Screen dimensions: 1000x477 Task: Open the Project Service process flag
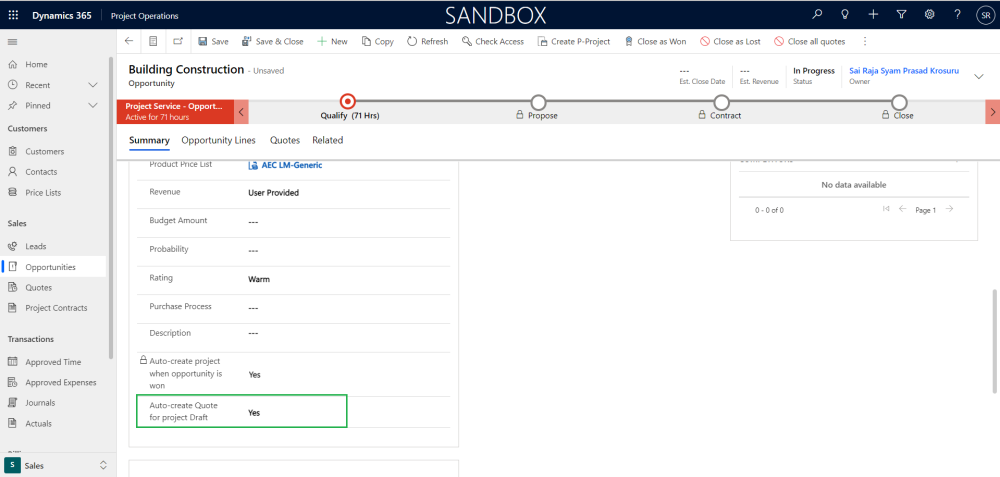coord(175,112)
